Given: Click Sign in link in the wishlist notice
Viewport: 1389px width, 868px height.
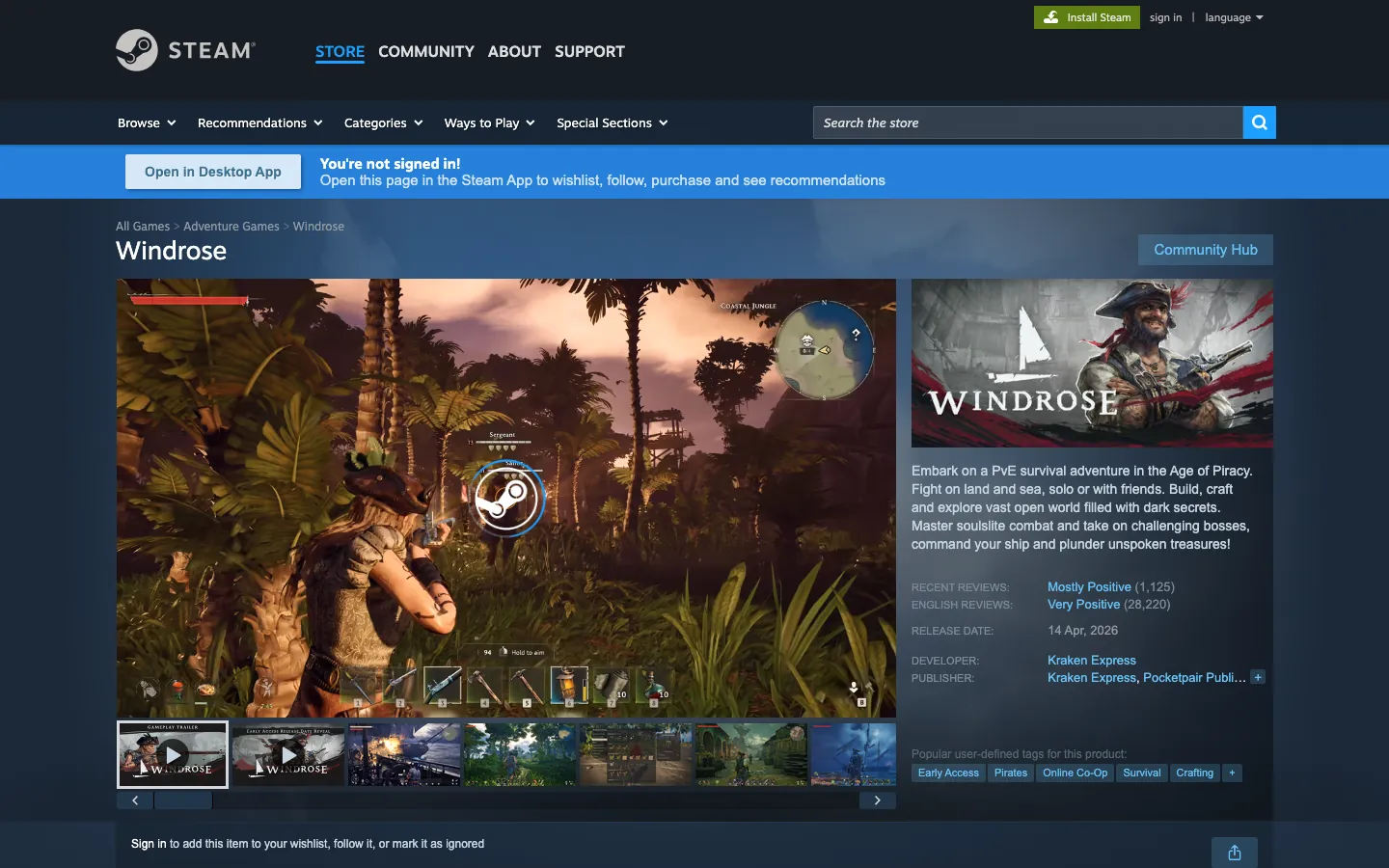Looking at the screenshot, I should click(x=149, y=844).
